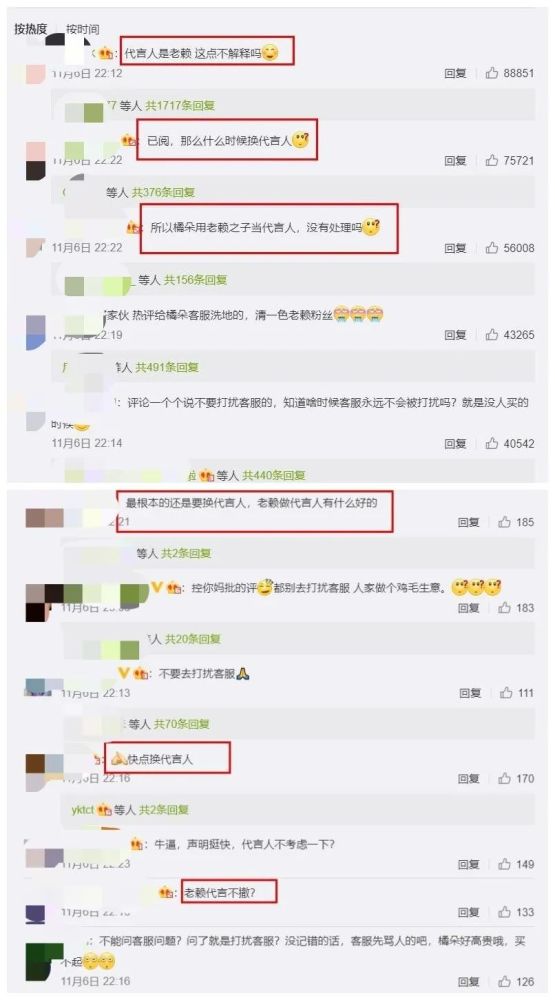Switch to 按热度 sorting tab
555x1000 pixels.
tap(31, 29)
